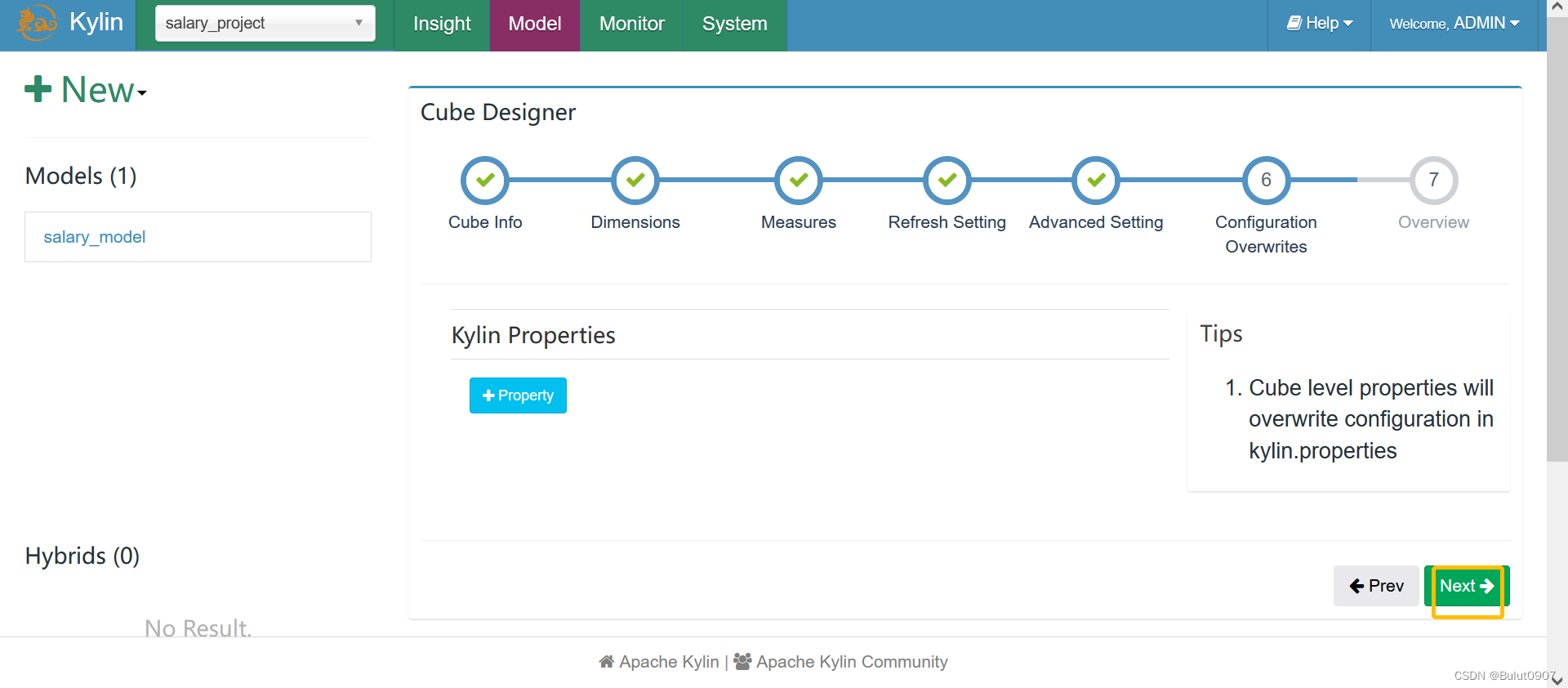Click the Hybrids (0) heading
1568x688 pixels.
pos(82,556)
